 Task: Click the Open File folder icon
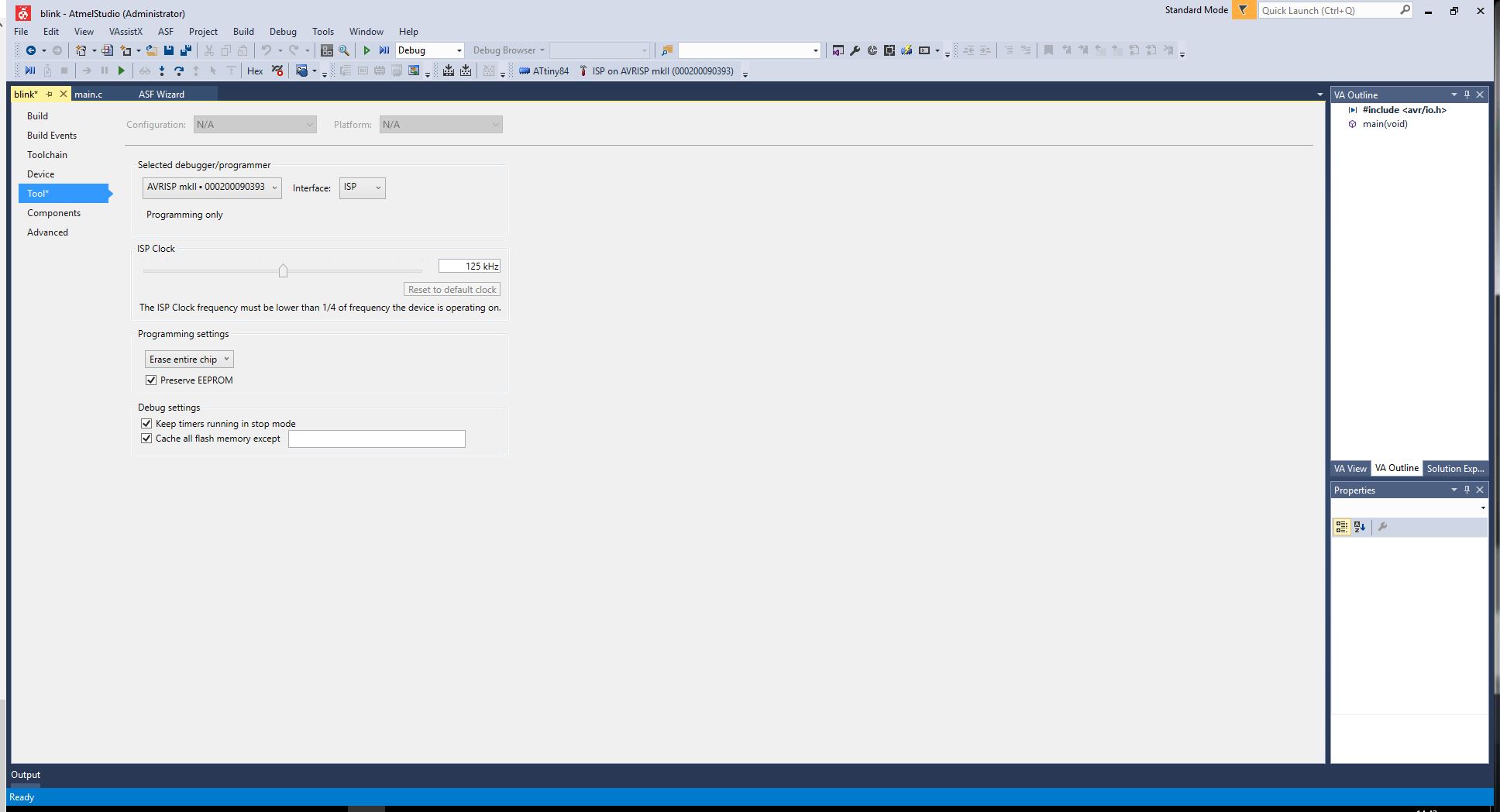tap(152, 50)
